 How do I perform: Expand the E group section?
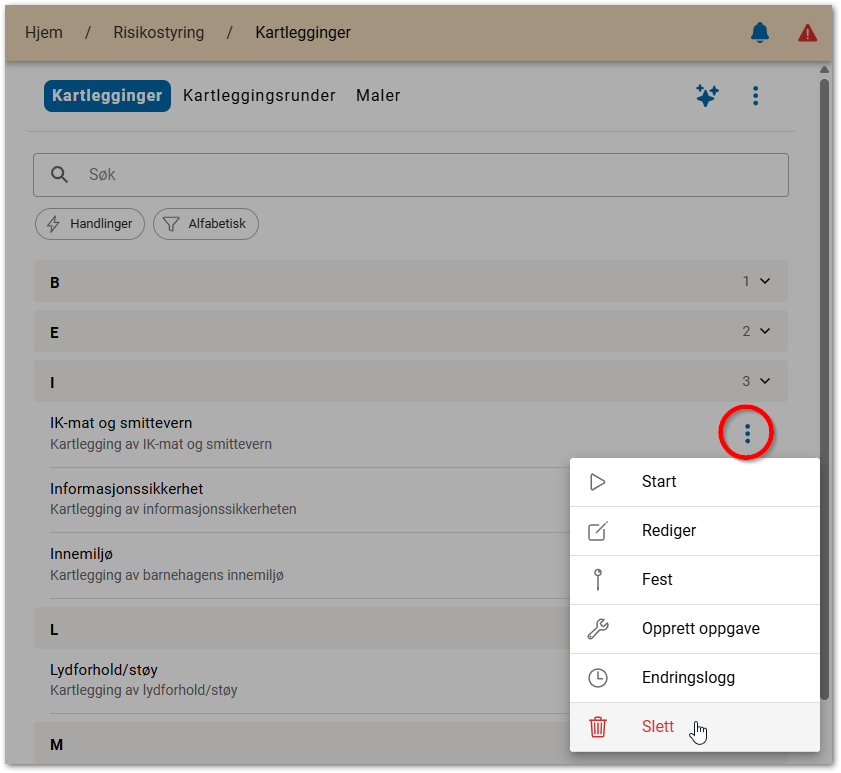coord(410,331)
